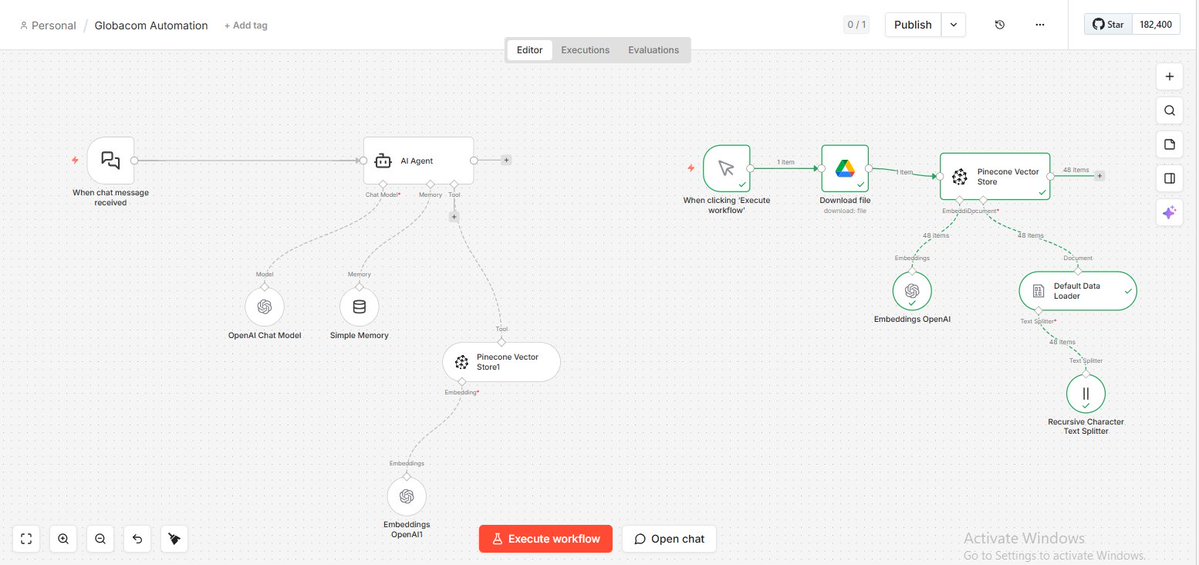Click the Execute workflow button

(x=546, y=538)
